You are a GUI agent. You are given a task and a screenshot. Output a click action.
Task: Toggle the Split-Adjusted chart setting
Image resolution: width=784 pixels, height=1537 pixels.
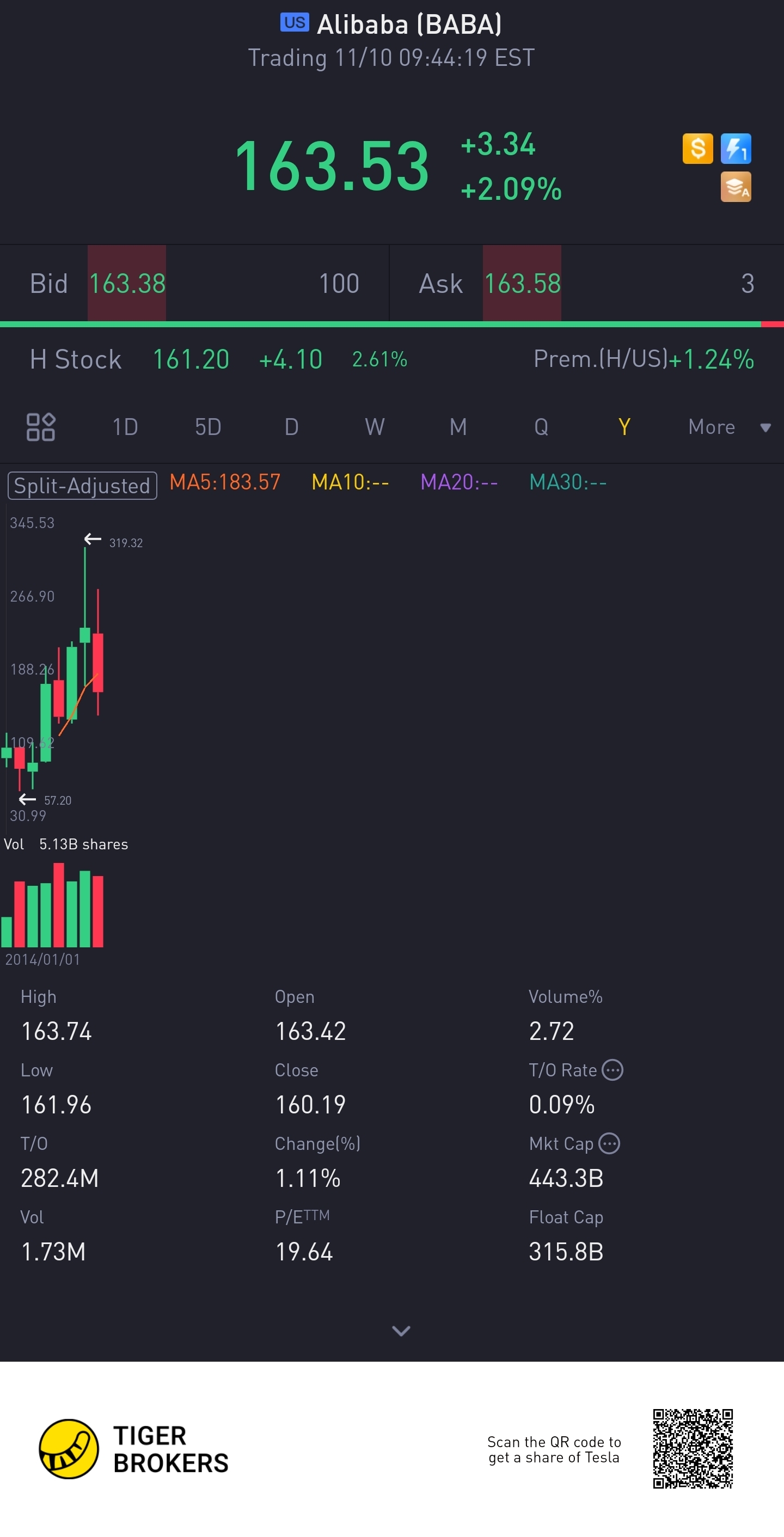(x=82, y=485)
